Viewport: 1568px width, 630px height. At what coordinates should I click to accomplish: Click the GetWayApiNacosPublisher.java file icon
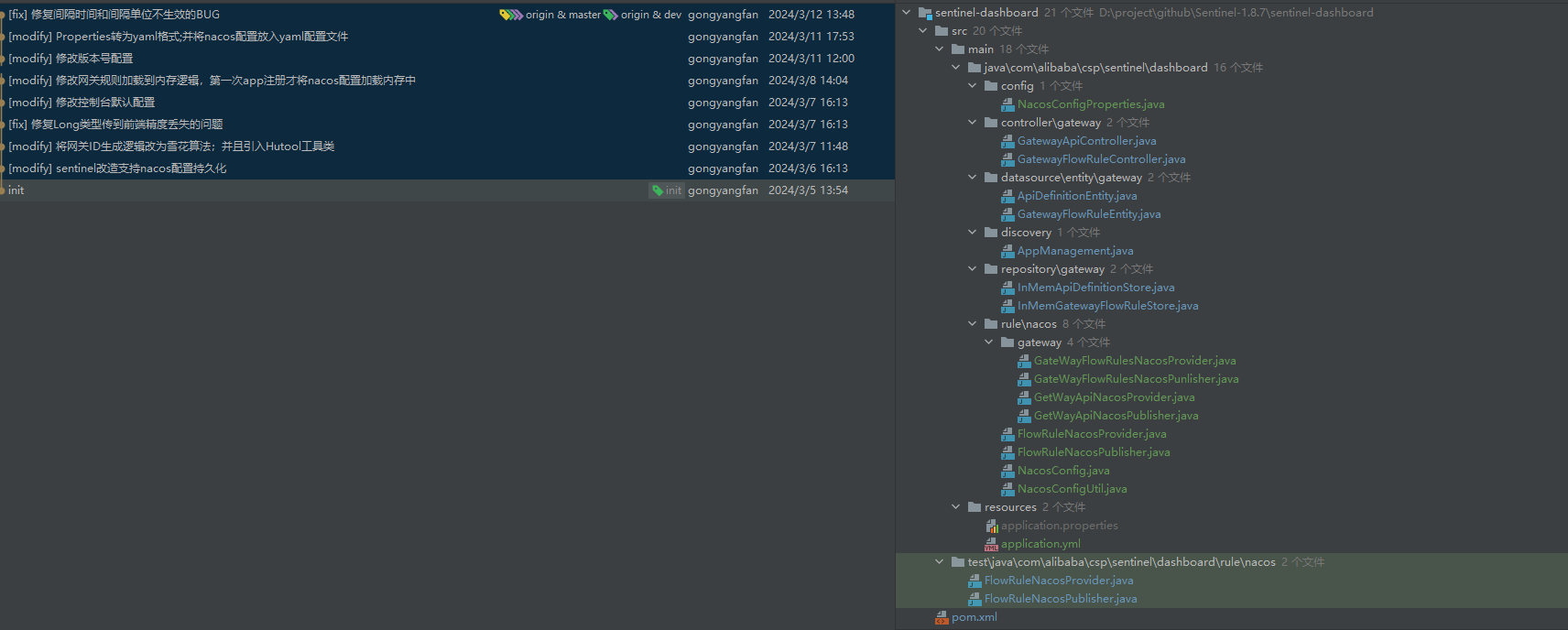pyautogui.click(x=1024, y=416)
